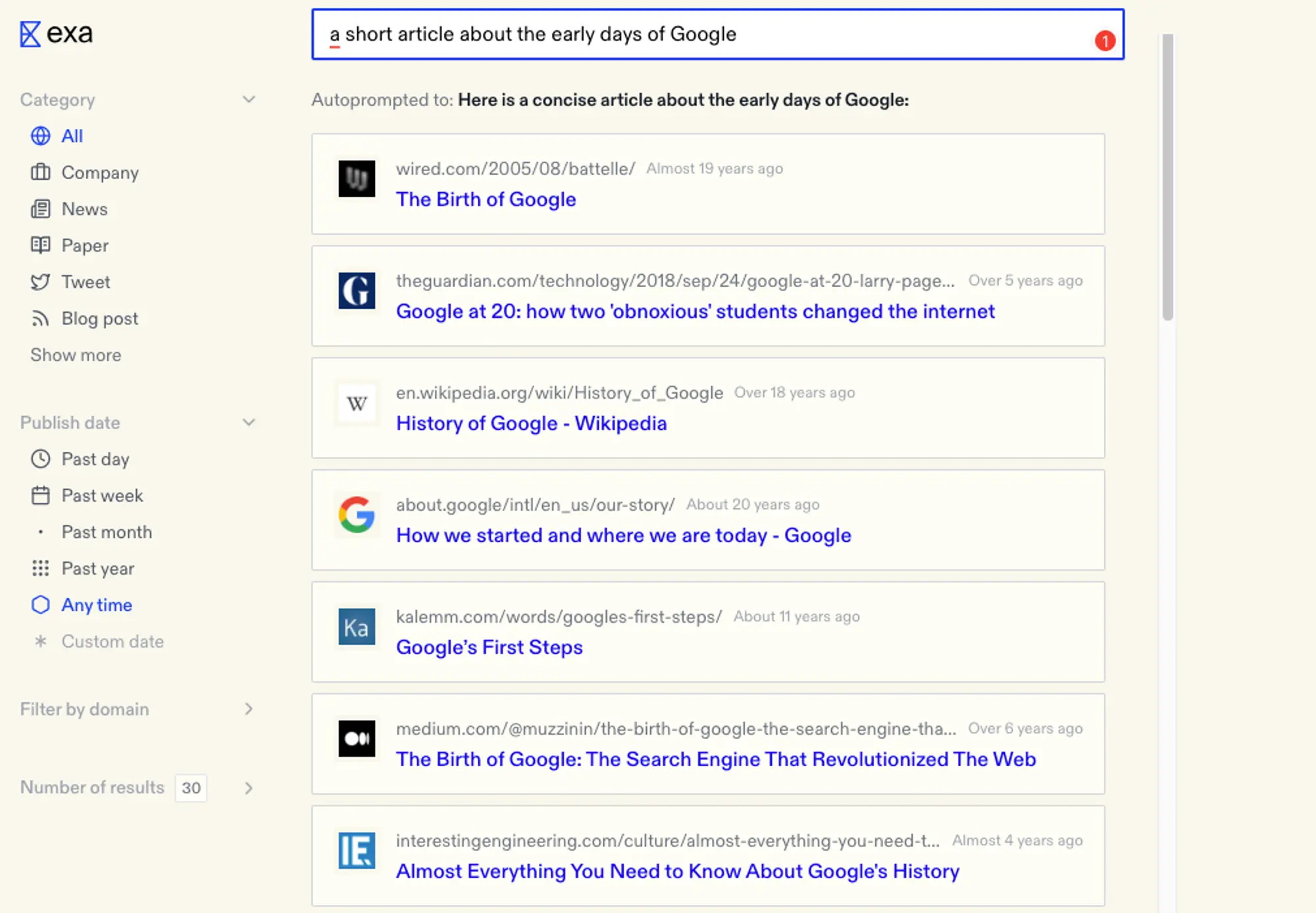1316x913 pixels.
Task: Select the Paper category book icon
Action: coord(40,246)
